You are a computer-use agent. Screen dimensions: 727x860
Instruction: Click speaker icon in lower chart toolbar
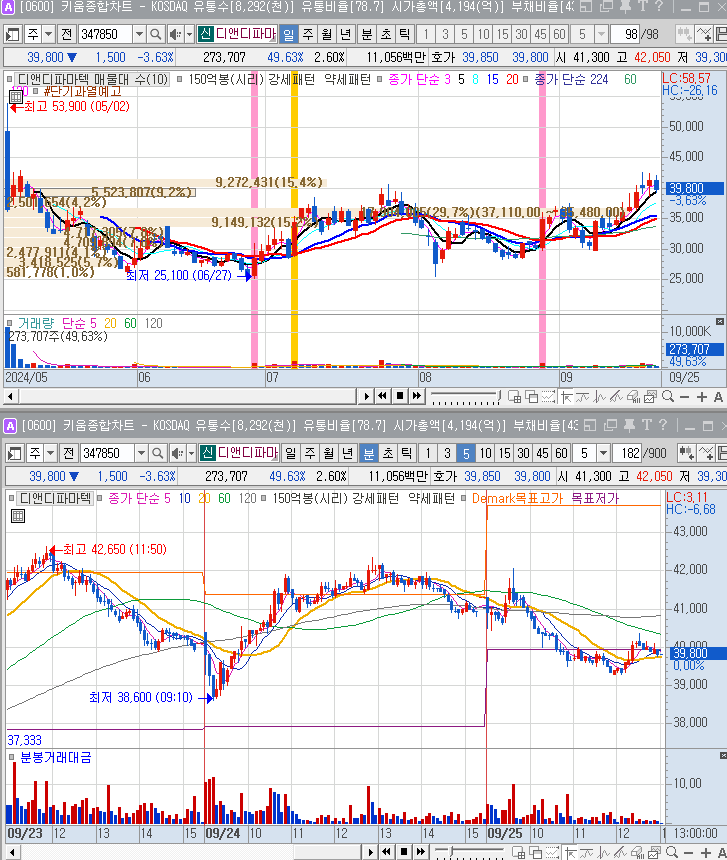[177, 454]
